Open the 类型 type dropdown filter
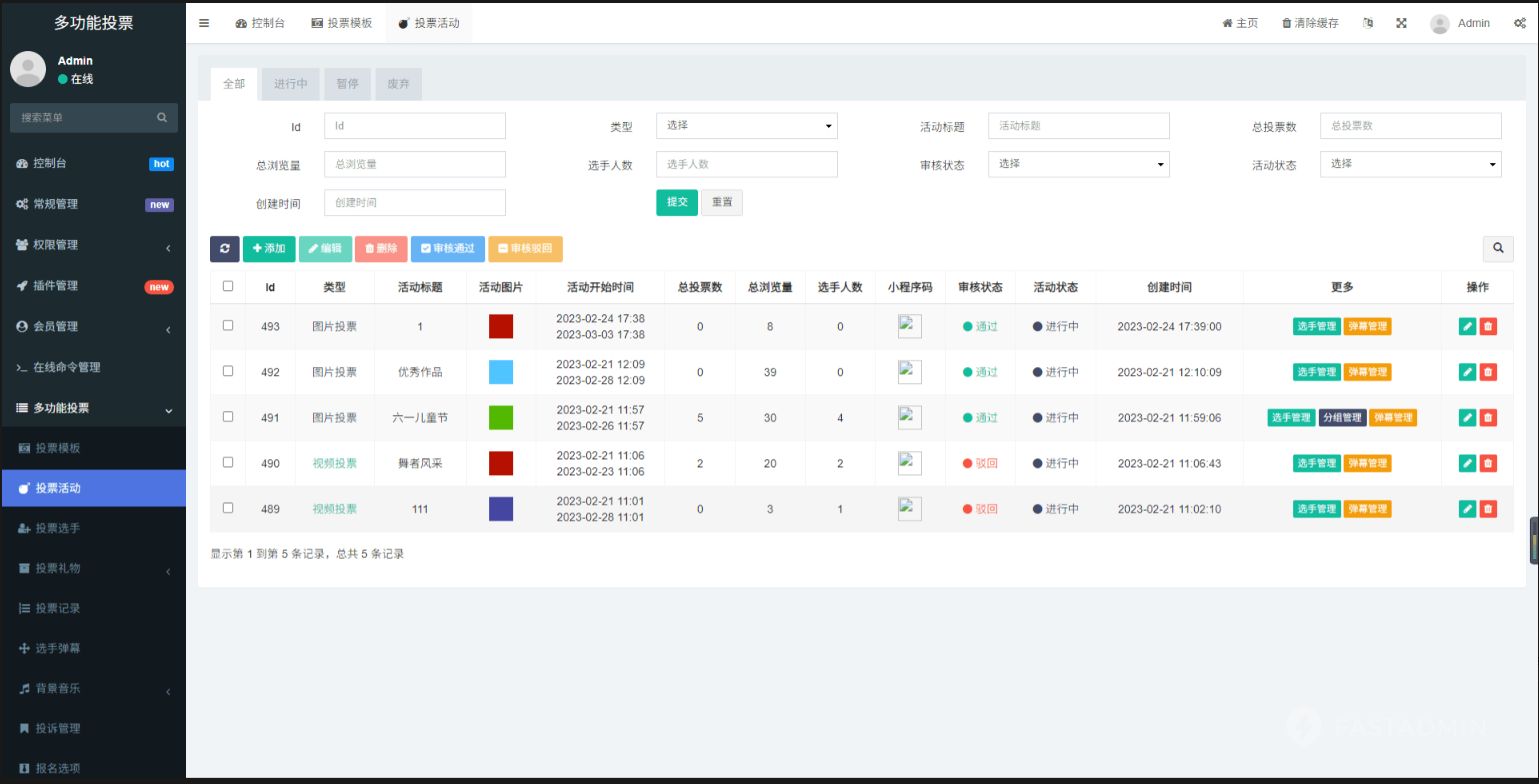The height and width of the screenshot is (784, 1539). point(746,126)
